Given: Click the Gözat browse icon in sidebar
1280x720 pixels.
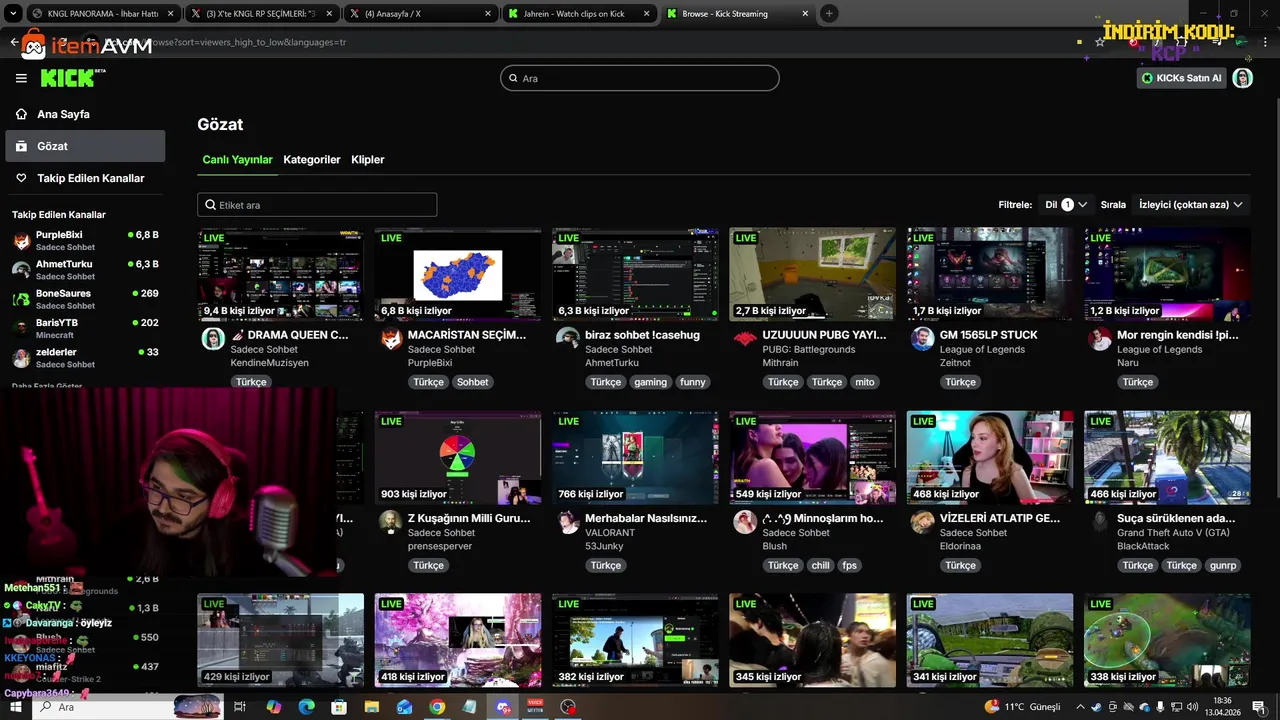Looking at the screenshot, I should [x=21, y=146].
